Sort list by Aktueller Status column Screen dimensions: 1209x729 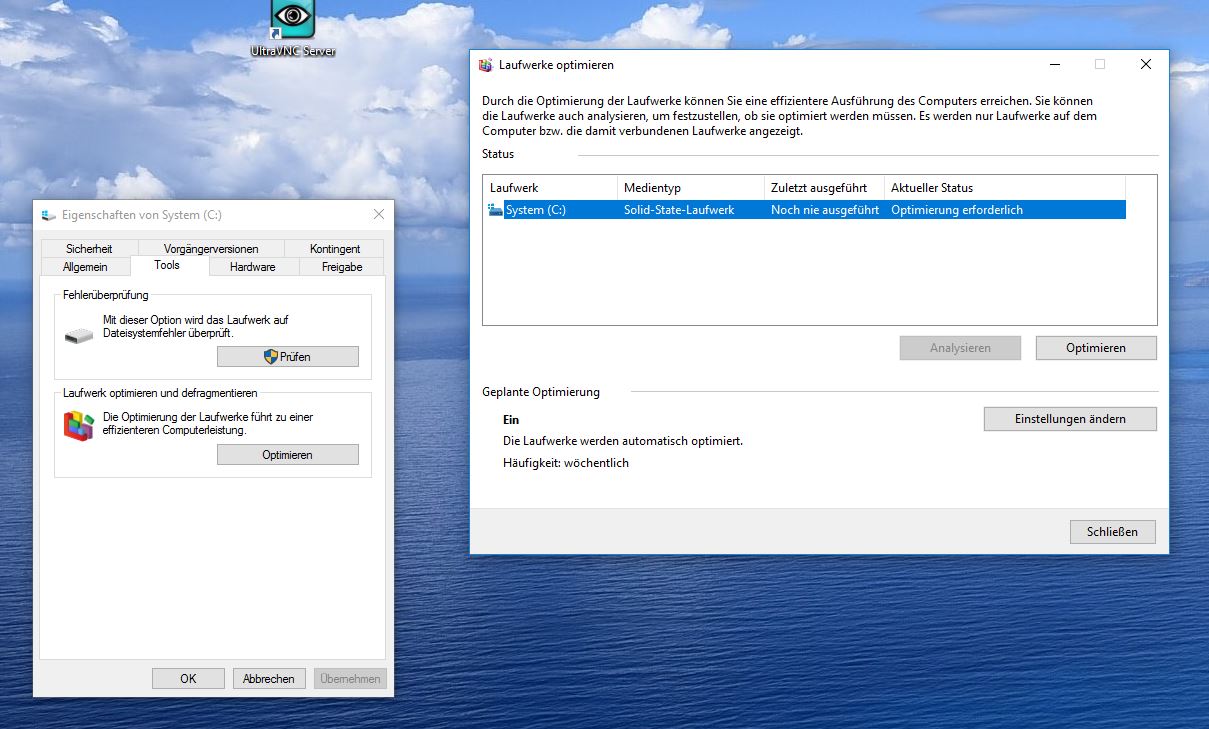click(1005, 188)
